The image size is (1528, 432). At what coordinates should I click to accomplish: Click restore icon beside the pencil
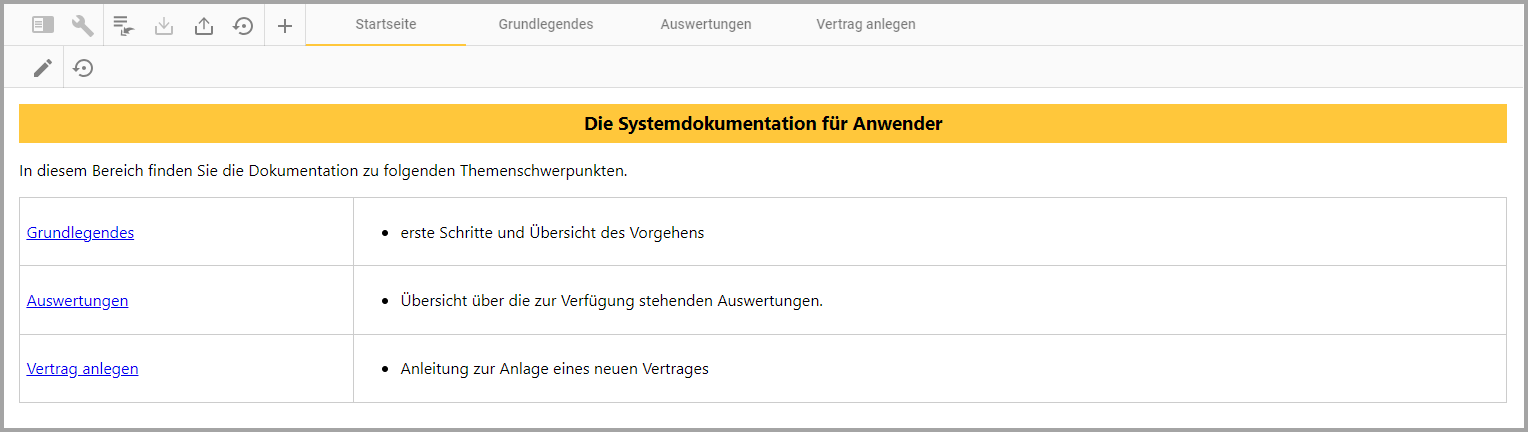tap(84, 68)
